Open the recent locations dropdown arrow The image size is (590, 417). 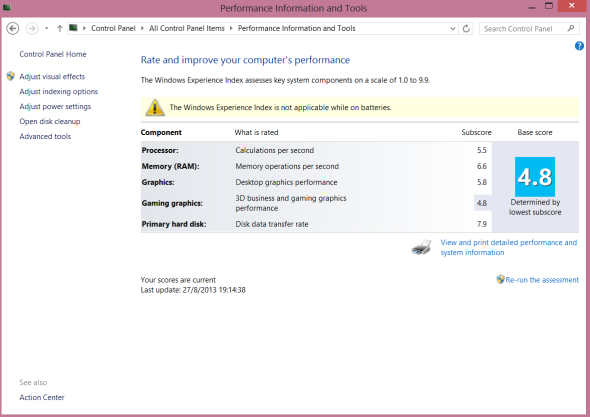click(x=46, y=28)
